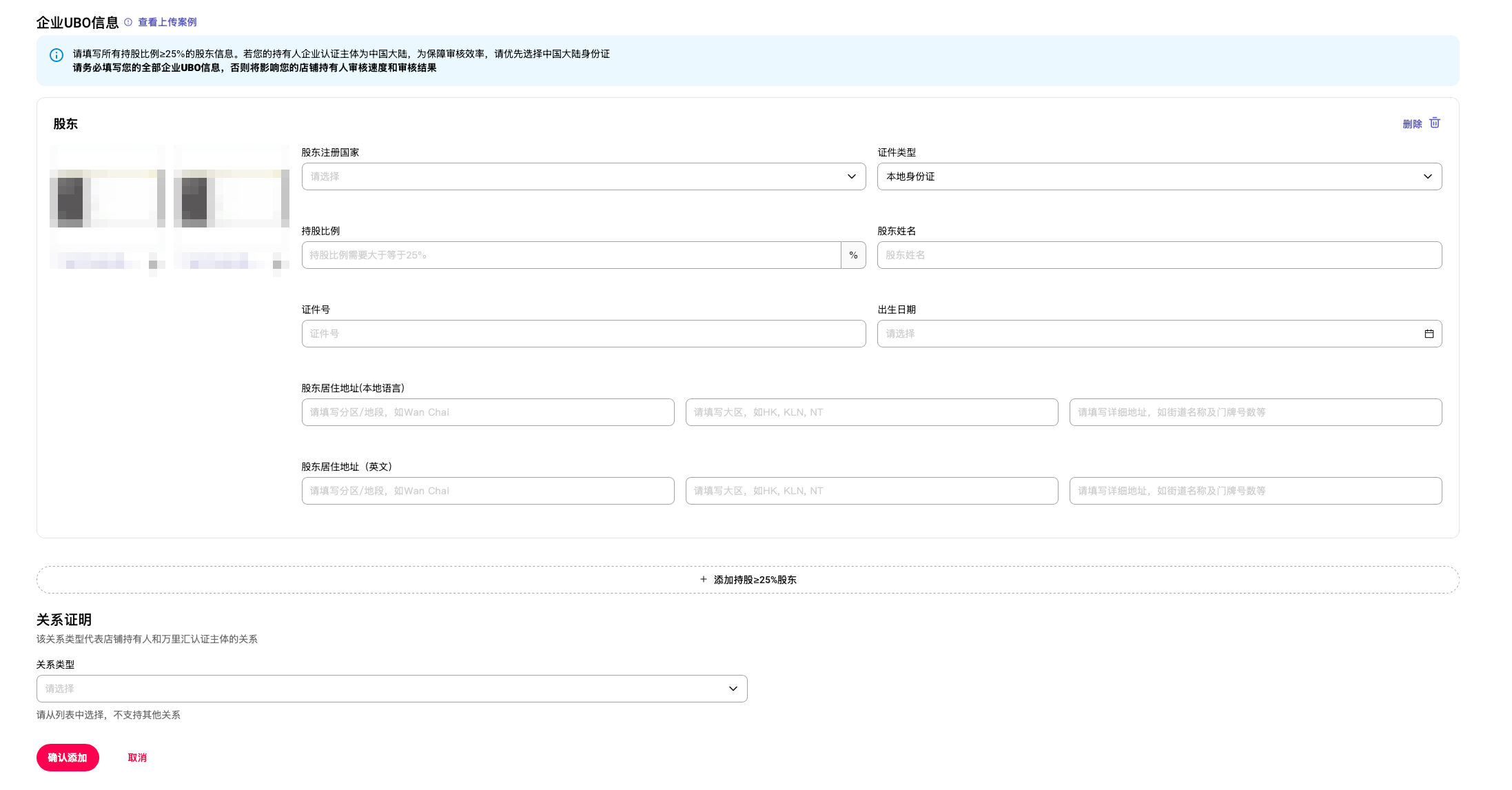Expand the 证件类型 dropdown showing 本地身份证

pos(1159,176)
